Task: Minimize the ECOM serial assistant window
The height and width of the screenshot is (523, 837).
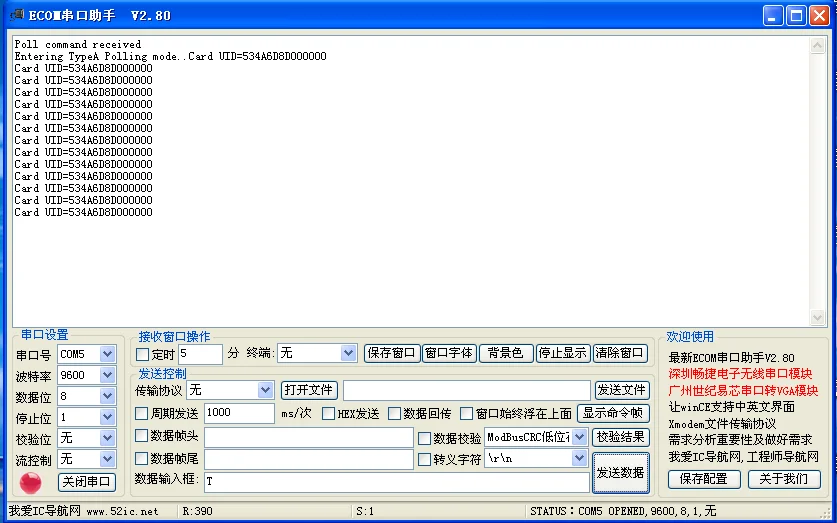Action: point(772,15)
